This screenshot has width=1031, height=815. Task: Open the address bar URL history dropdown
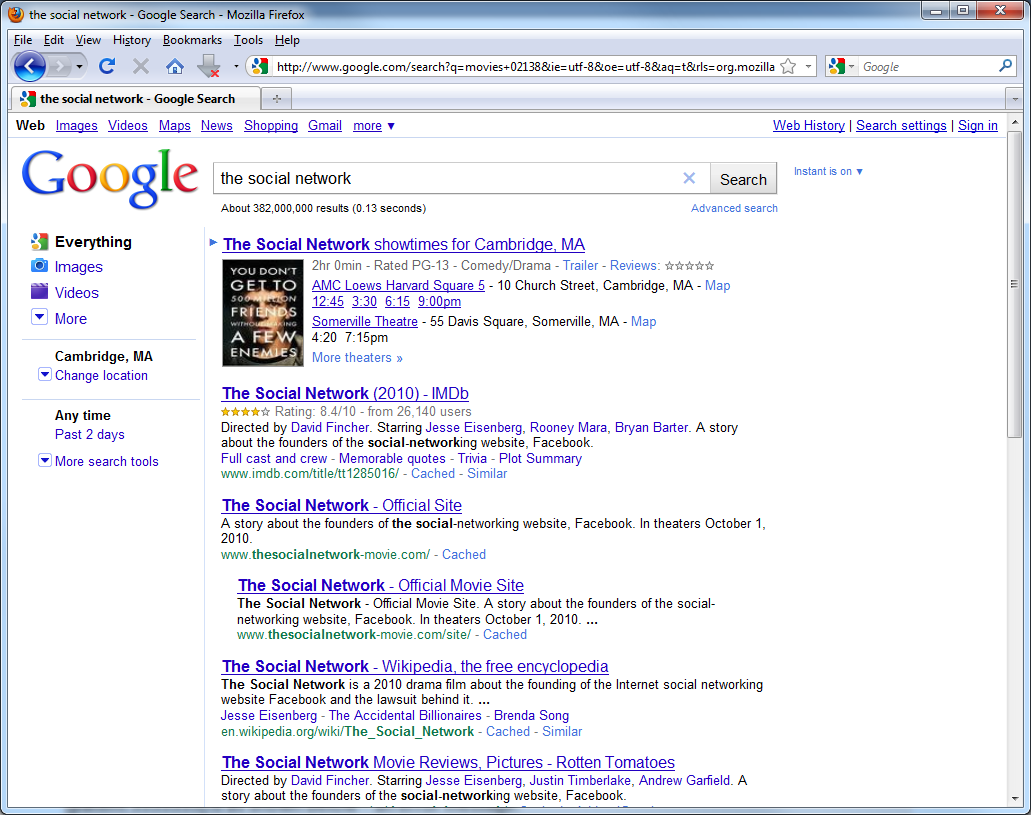click(x=808, y=66)
